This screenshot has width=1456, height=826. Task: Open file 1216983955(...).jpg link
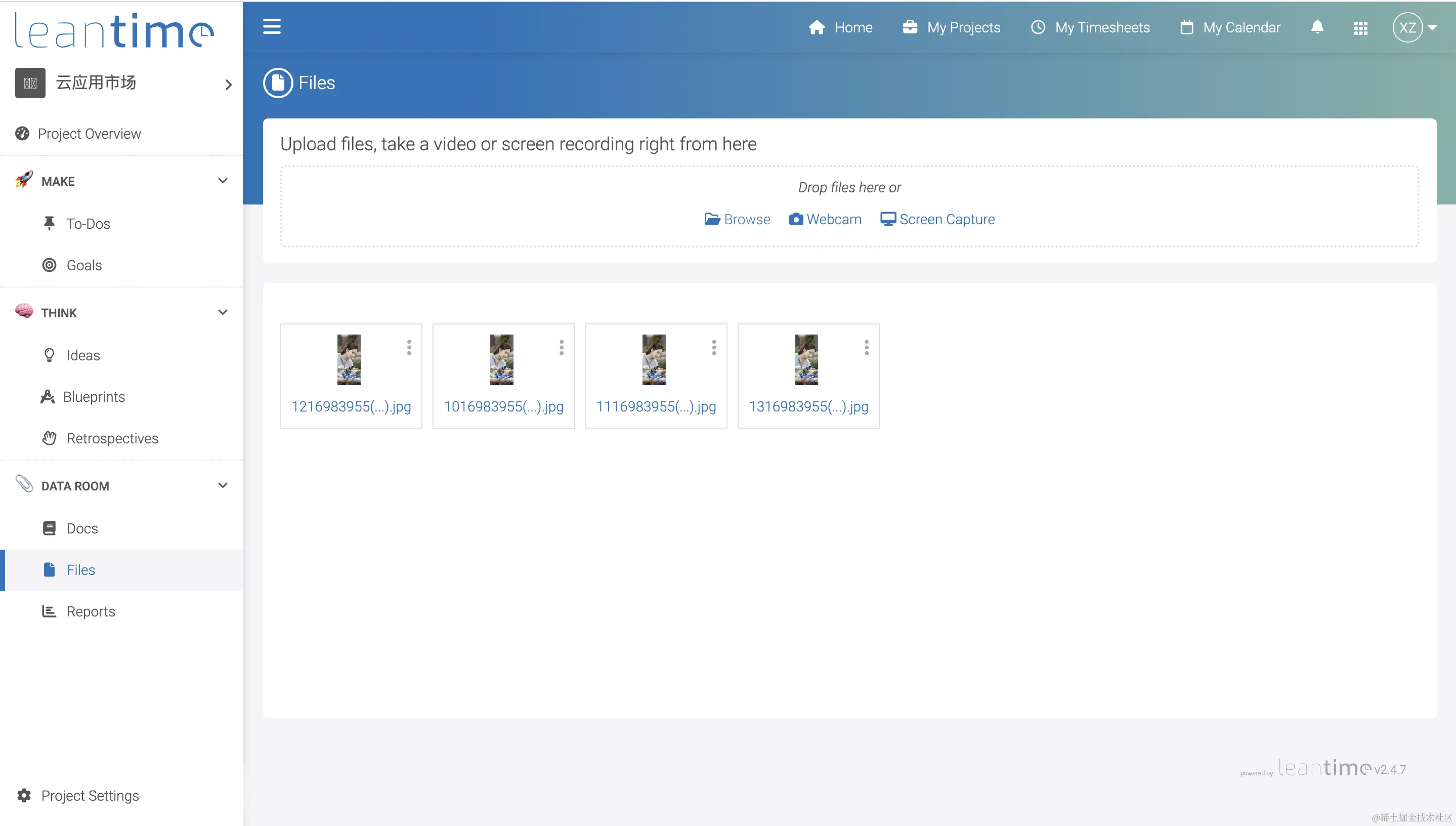click(x=351, y=406)
